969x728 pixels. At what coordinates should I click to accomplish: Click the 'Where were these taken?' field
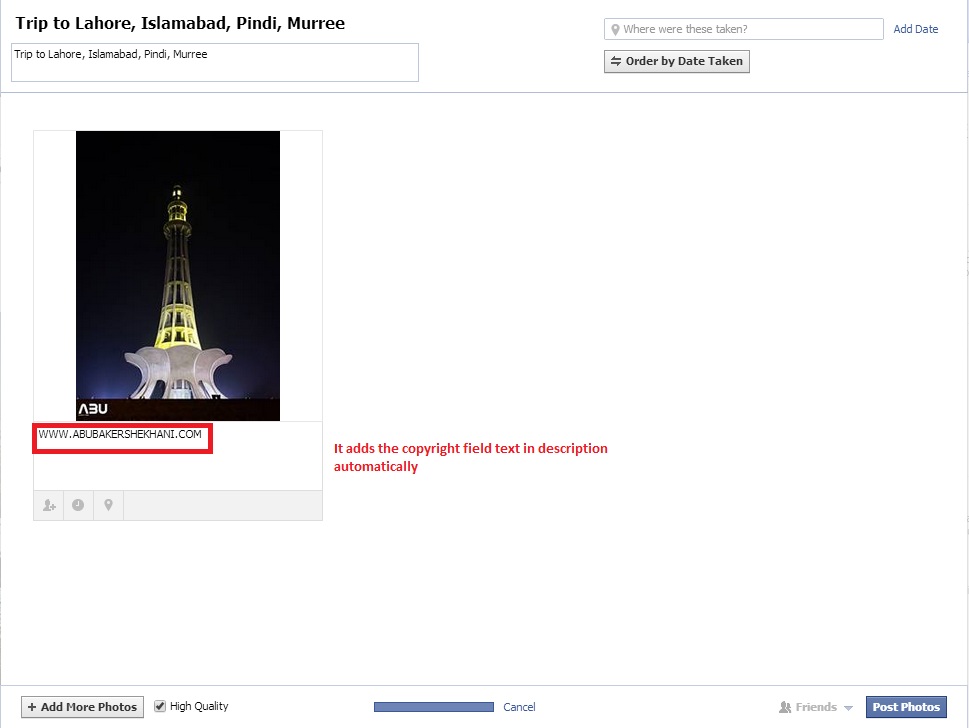point(743,29)
